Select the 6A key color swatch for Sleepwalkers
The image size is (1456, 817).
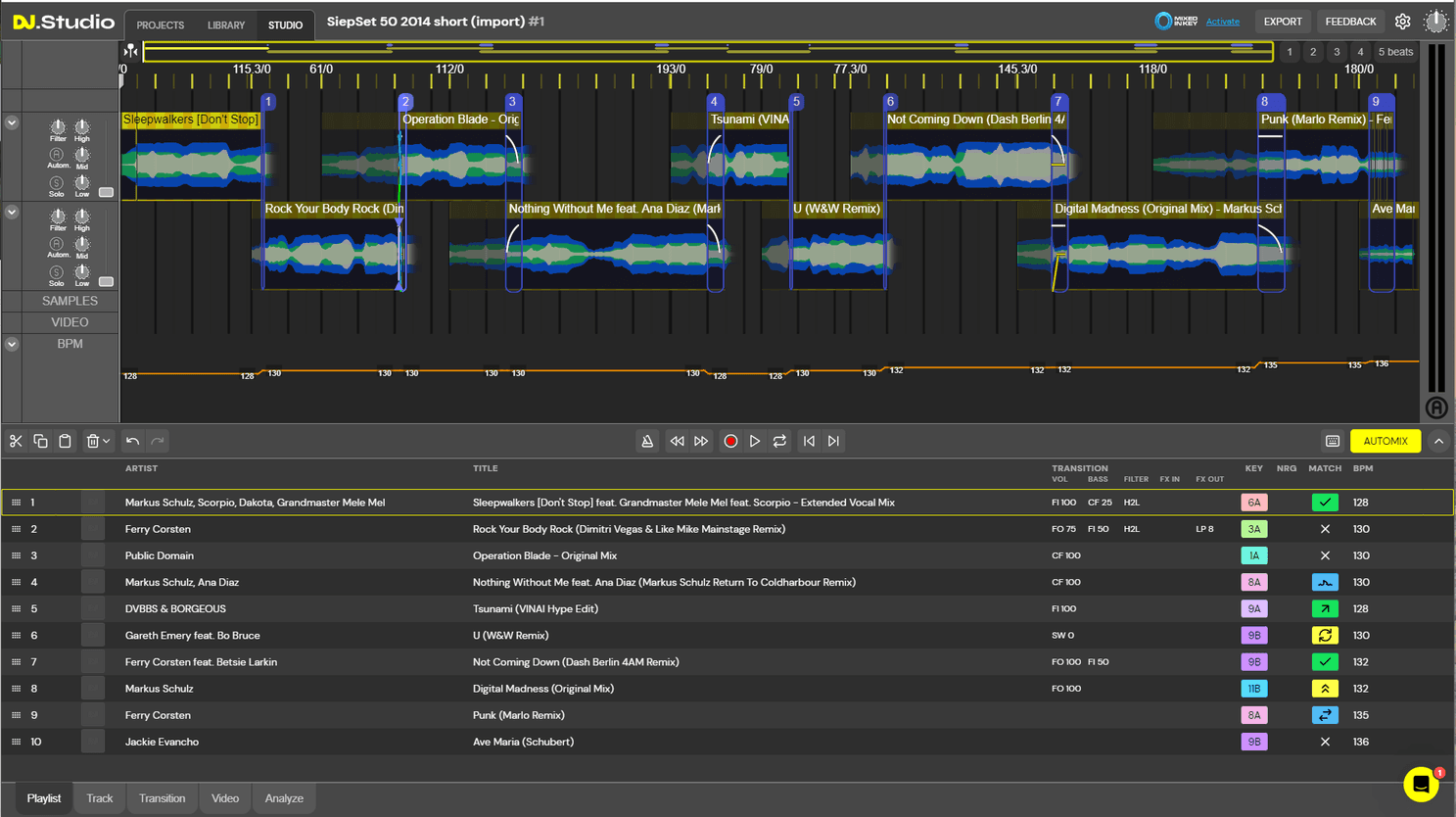coord(1254,502)
